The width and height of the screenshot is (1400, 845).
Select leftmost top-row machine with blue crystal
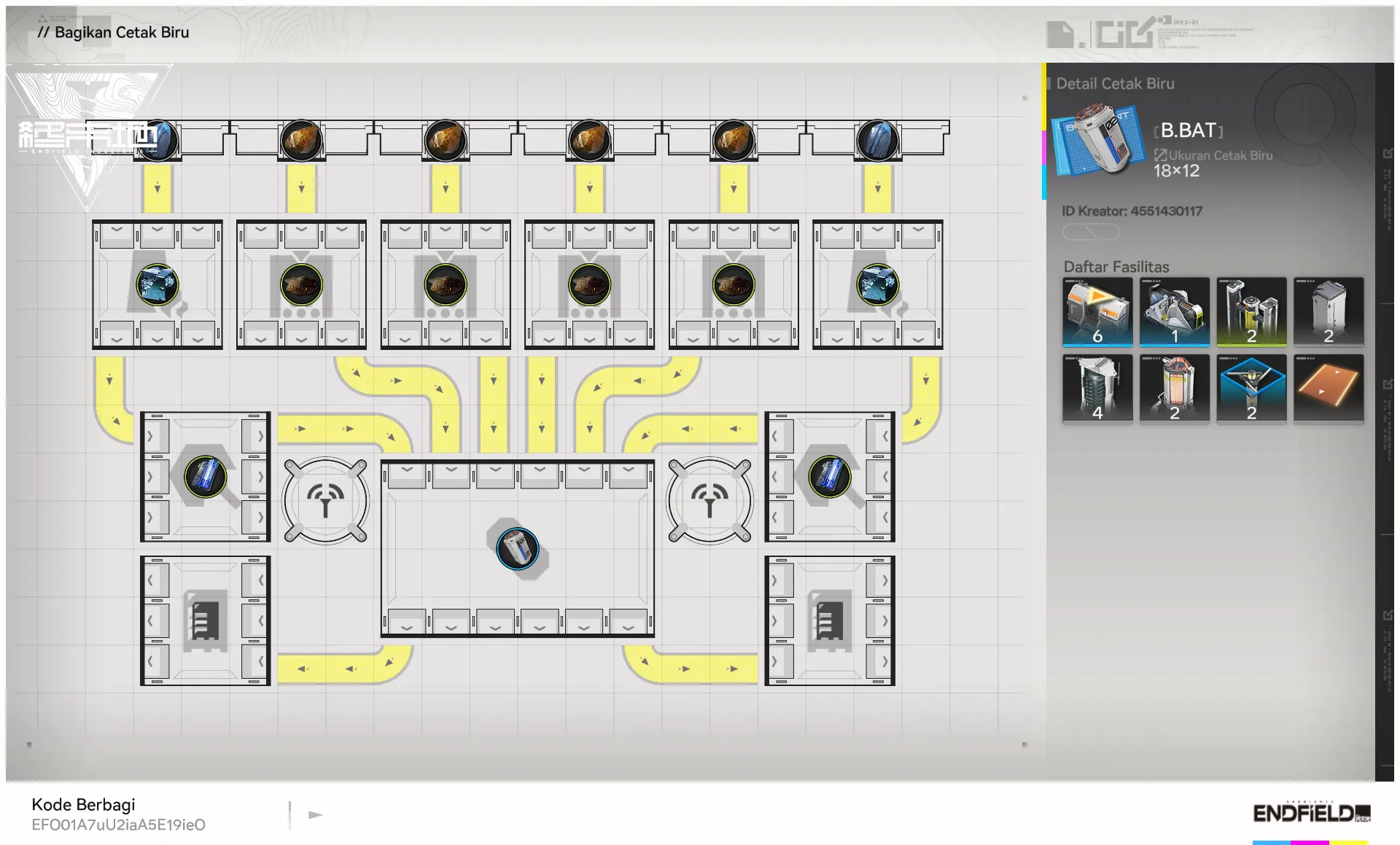click(x=157, y=284)
